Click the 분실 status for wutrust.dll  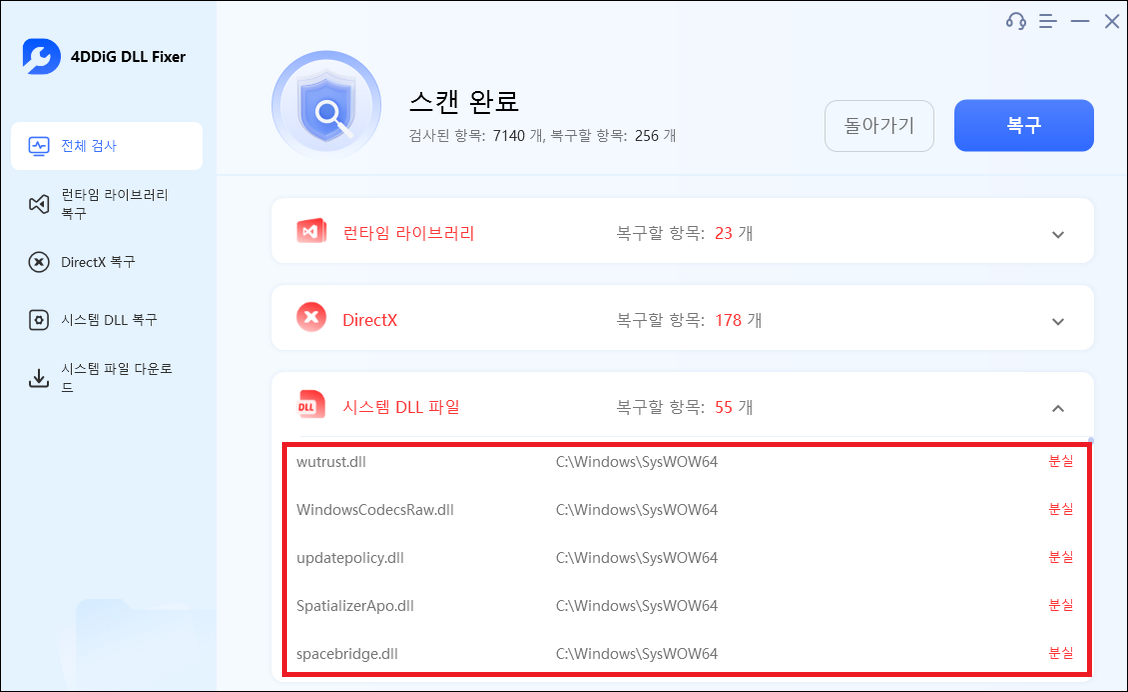pos(1060,461)
